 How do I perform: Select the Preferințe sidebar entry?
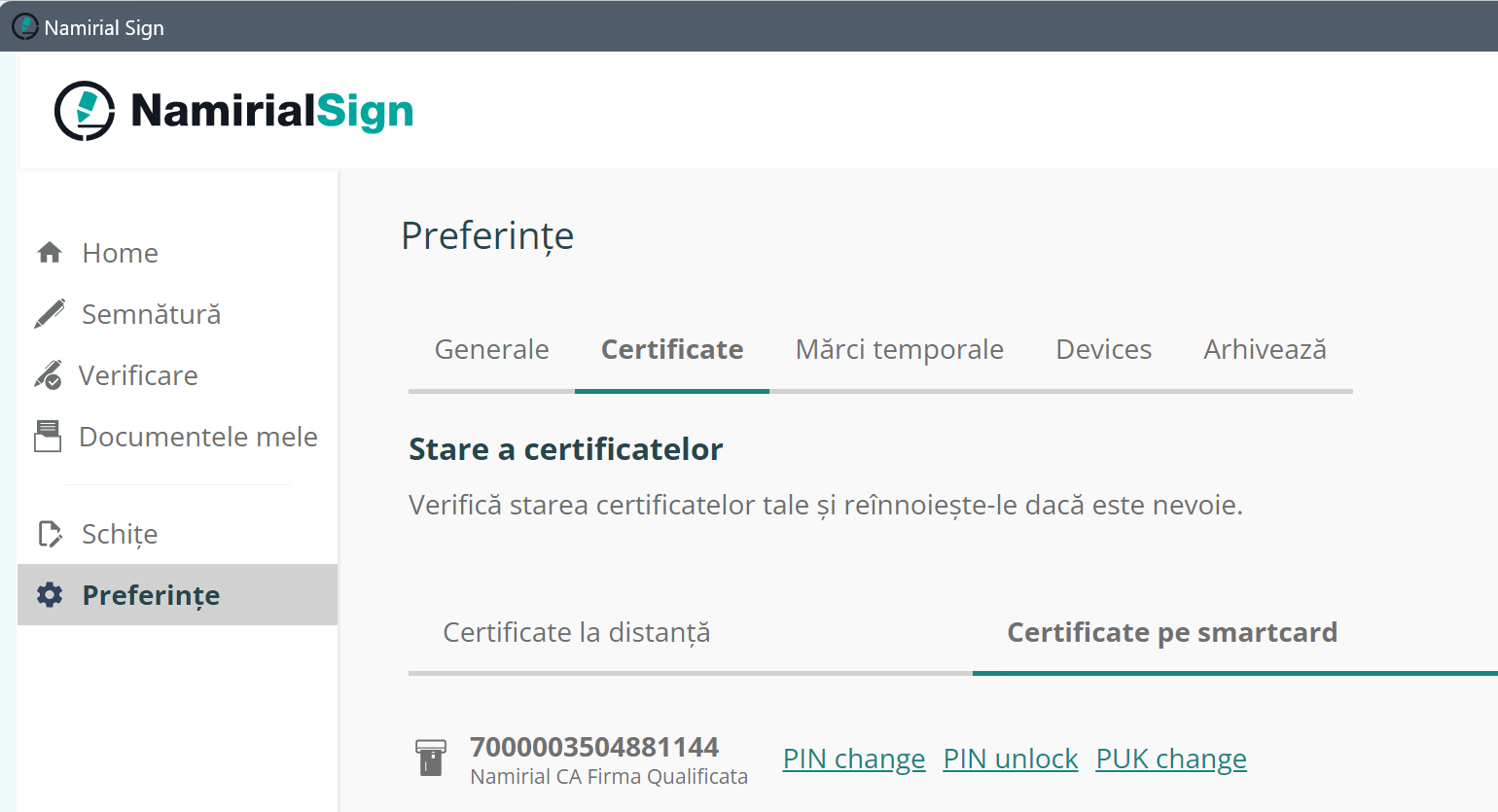tap(177, 595)
